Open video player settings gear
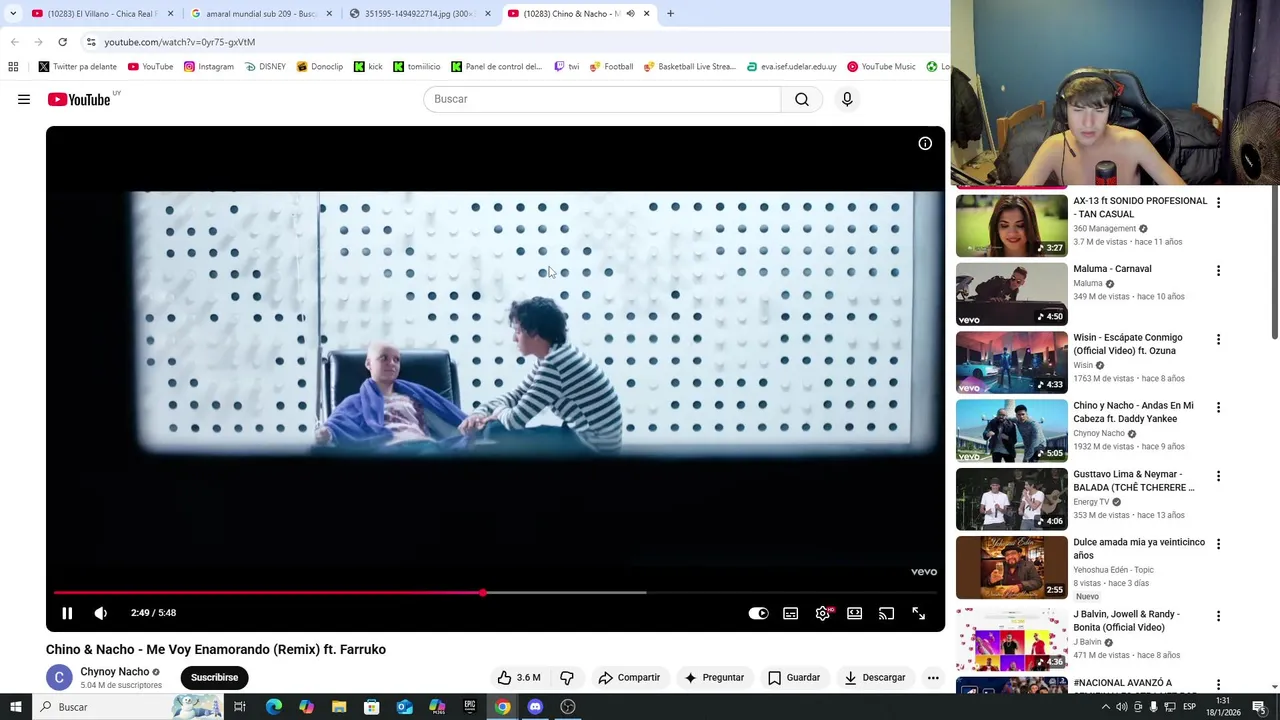This screenshot has height=720, width=1280. pos(822,613)
